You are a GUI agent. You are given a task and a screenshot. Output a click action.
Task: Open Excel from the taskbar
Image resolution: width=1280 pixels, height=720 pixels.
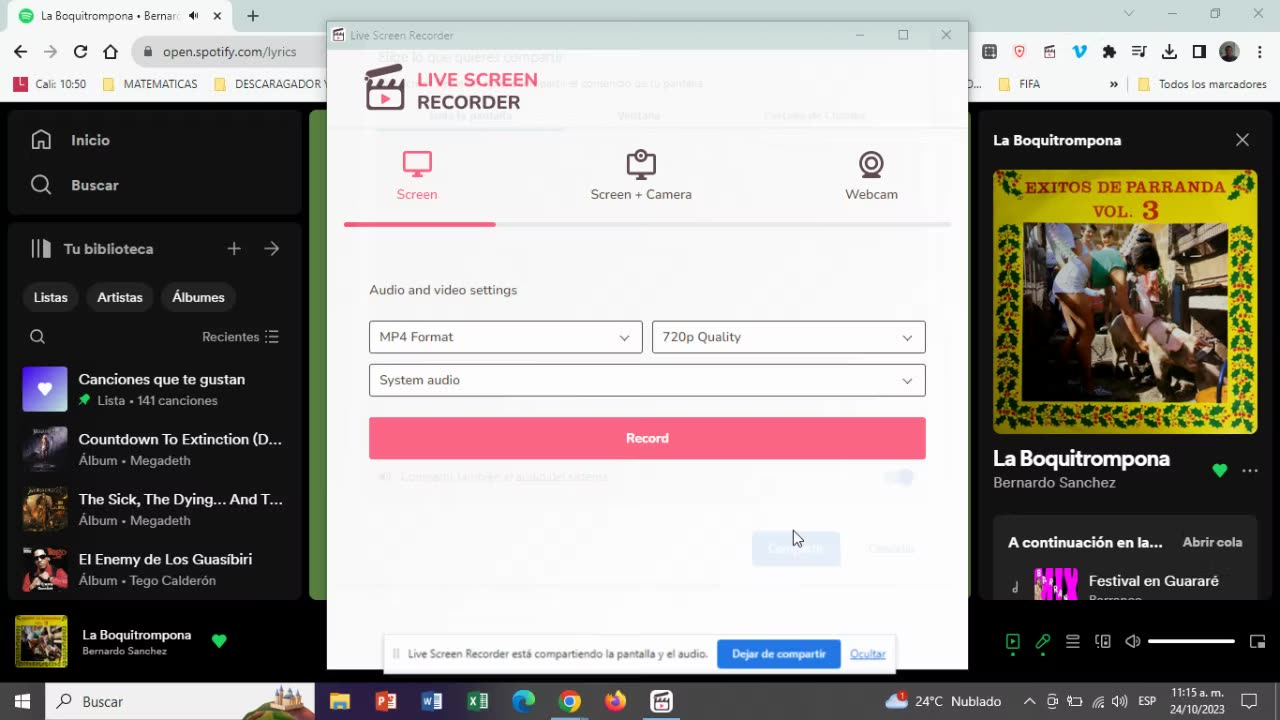(x=478, y=702)
